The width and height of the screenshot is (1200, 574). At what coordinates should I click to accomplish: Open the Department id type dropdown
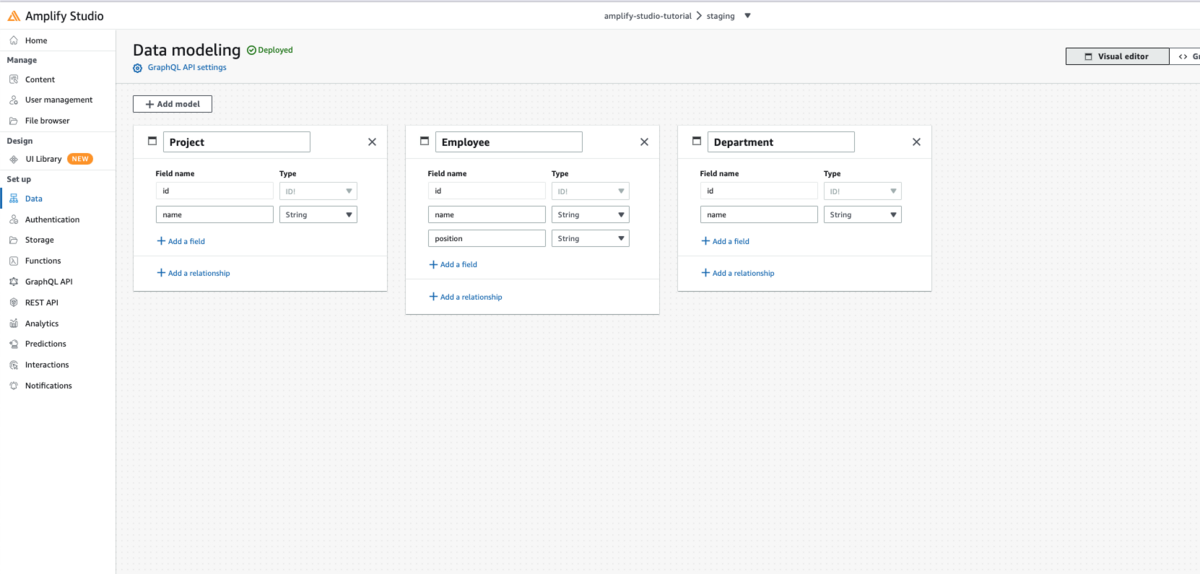tap(862, 191)
